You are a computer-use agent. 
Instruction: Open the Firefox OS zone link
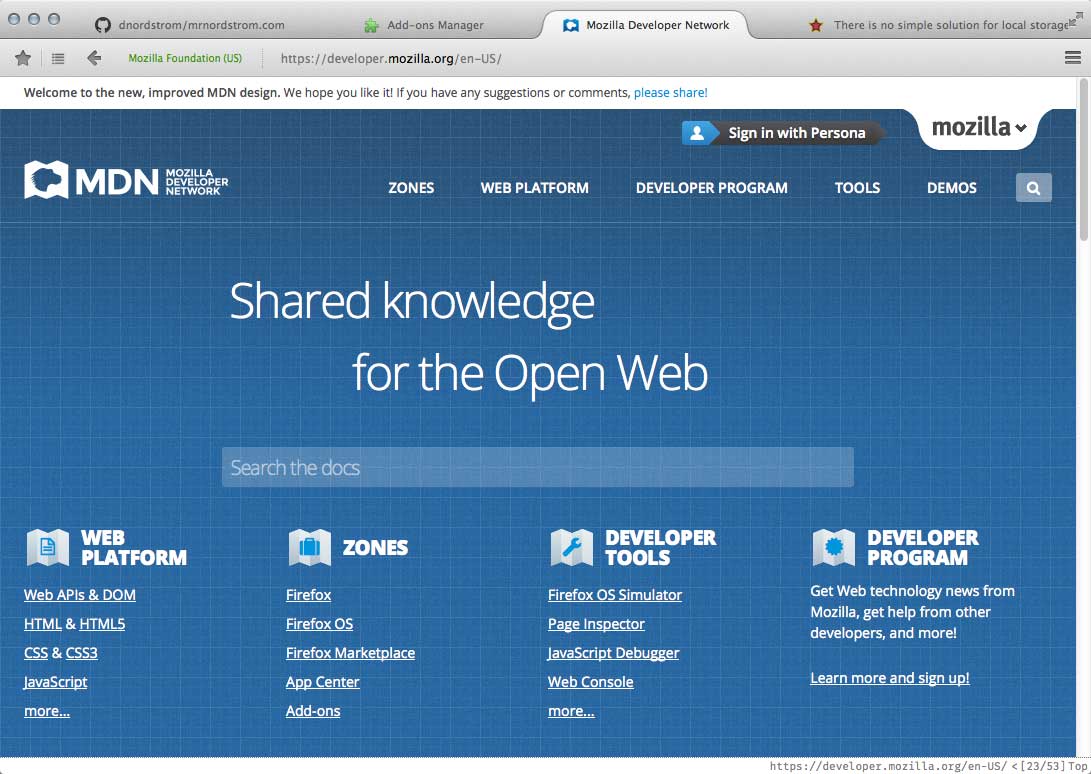coord(319,624)
